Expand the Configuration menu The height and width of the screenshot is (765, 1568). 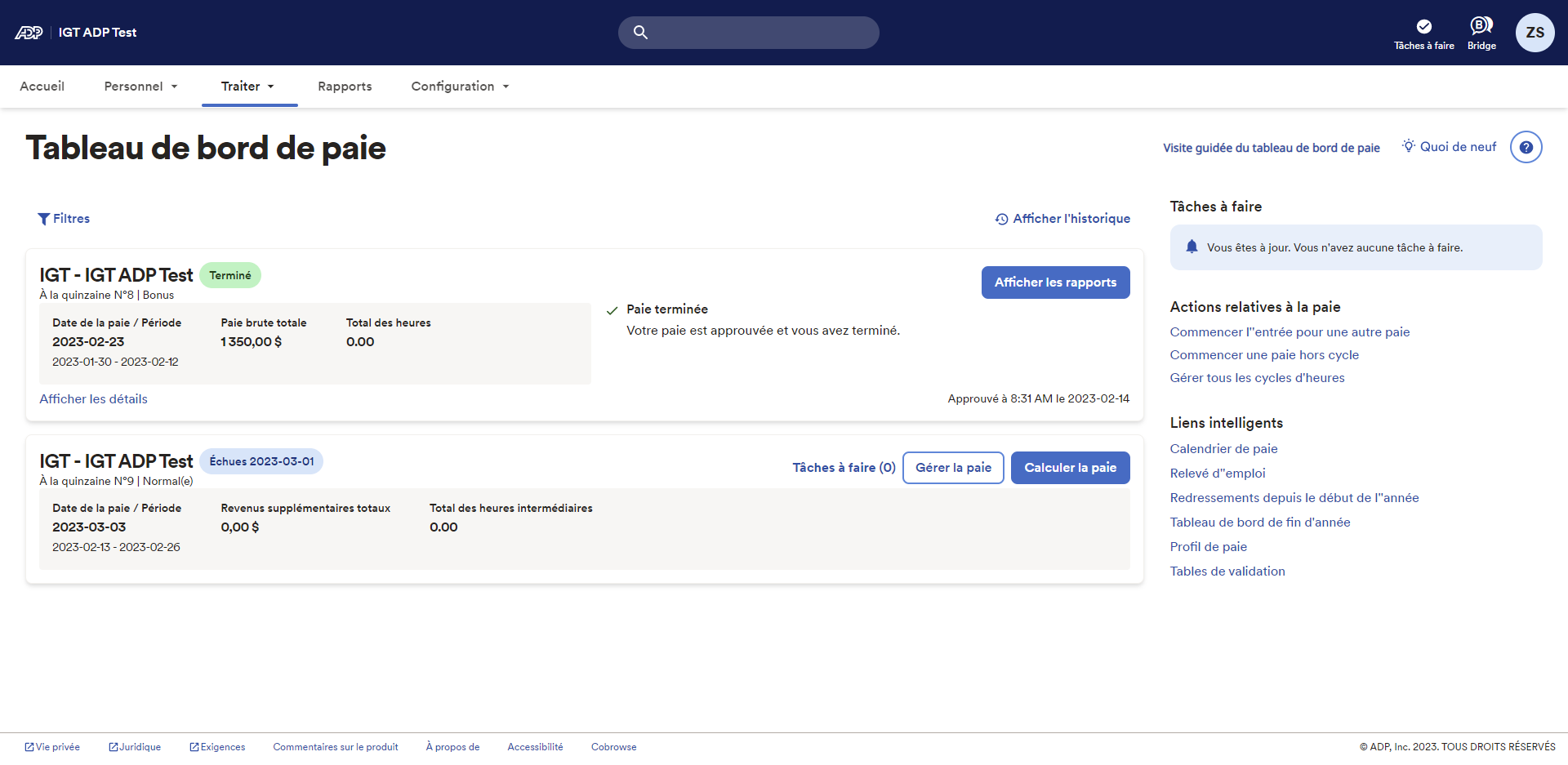point(460,87)
